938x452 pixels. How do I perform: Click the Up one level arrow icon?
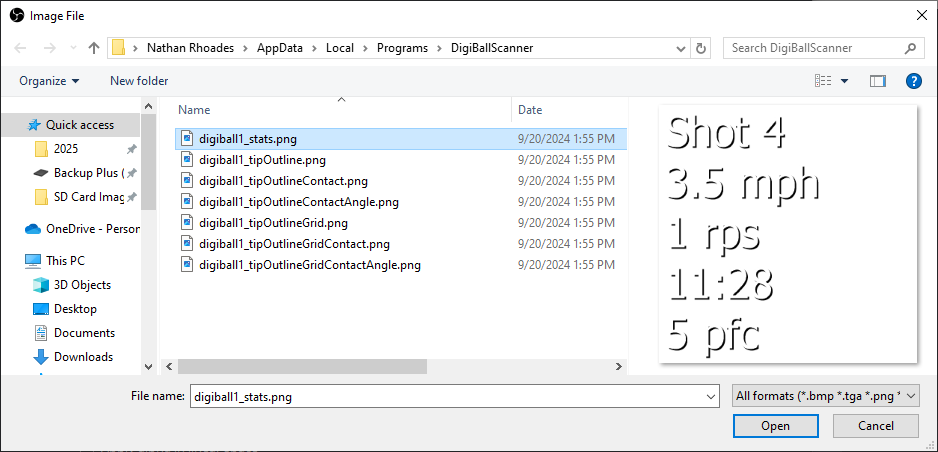click(94, 48)
